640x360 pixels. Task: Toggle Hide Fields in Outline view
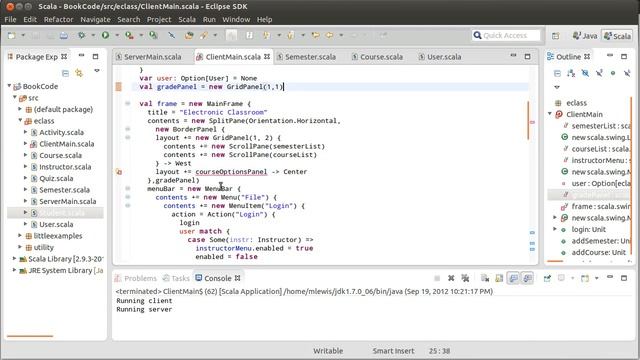point(585,73)
